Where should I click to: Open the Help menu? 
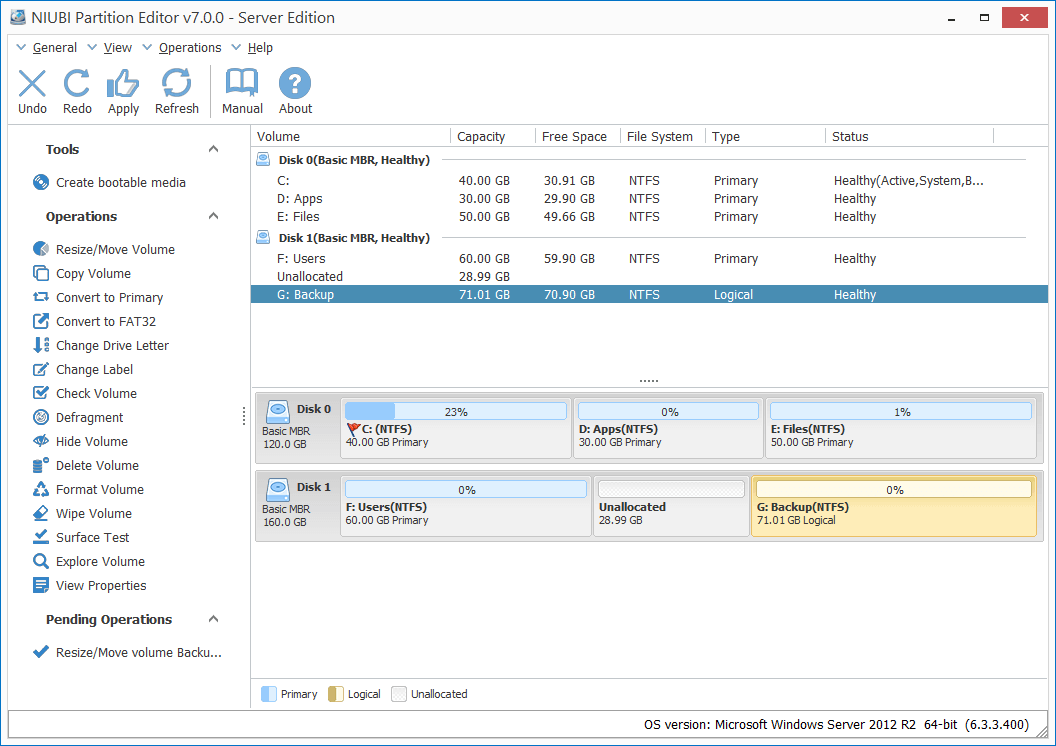[x=252, y=48]
